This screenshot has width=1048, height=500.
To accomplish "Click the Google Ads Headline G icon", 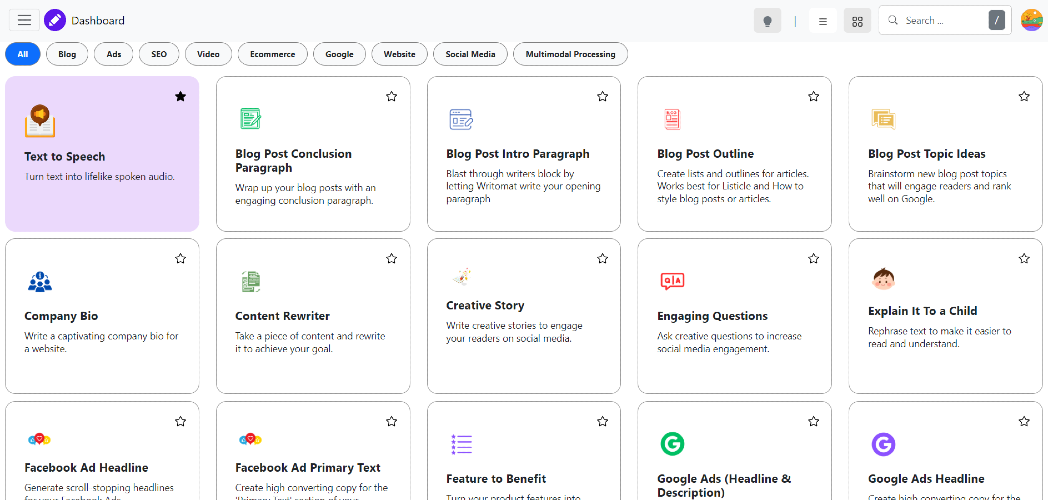I will 883,444.
